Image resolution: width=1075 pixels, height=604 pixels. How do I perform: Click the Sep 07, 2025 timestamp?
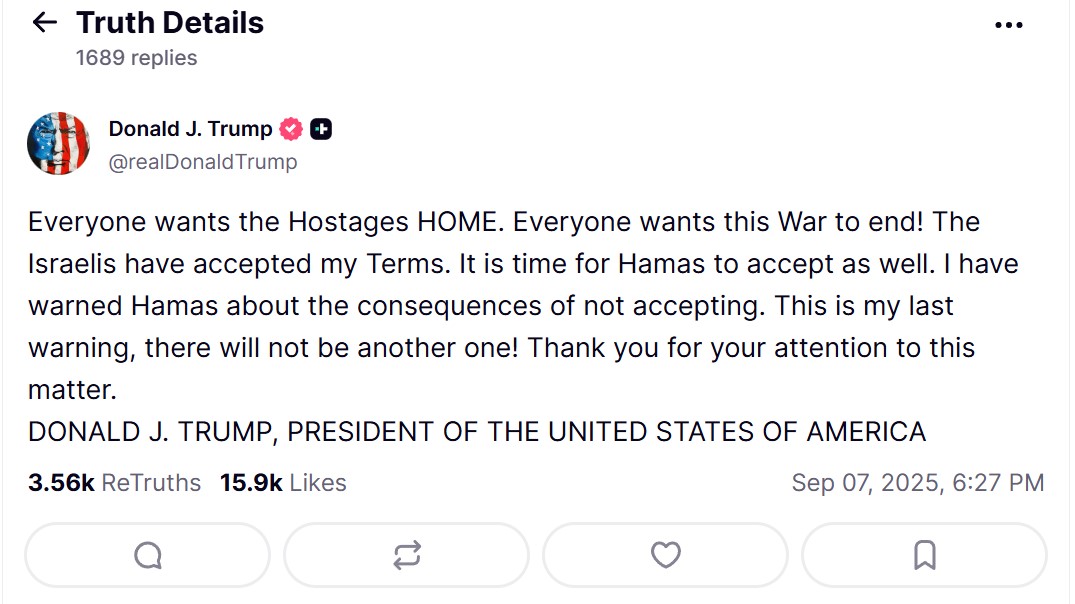[x=917, y=483]
